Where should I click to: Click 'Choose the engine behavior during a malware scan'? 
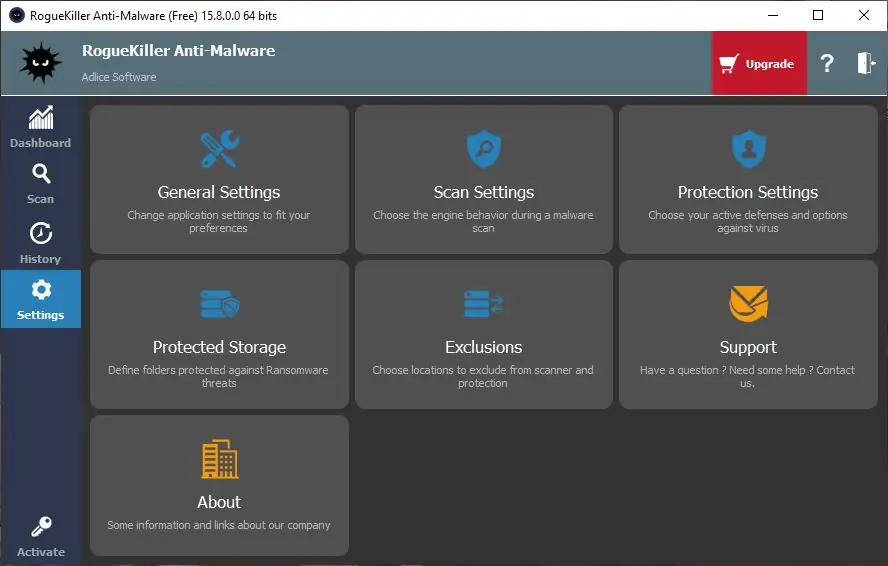[483, 222]
